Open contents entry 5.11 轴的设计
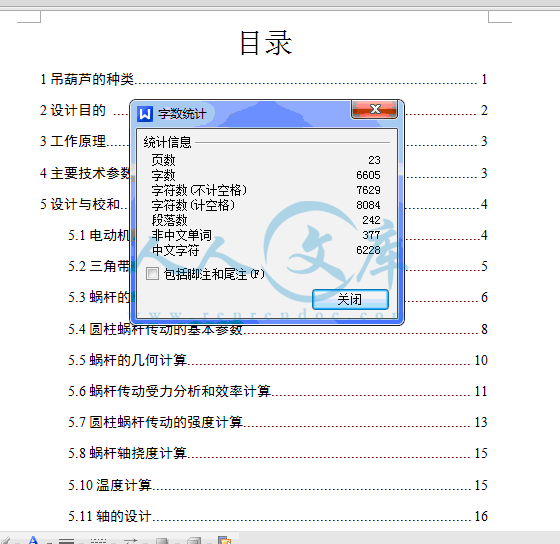 click(278, 516)
